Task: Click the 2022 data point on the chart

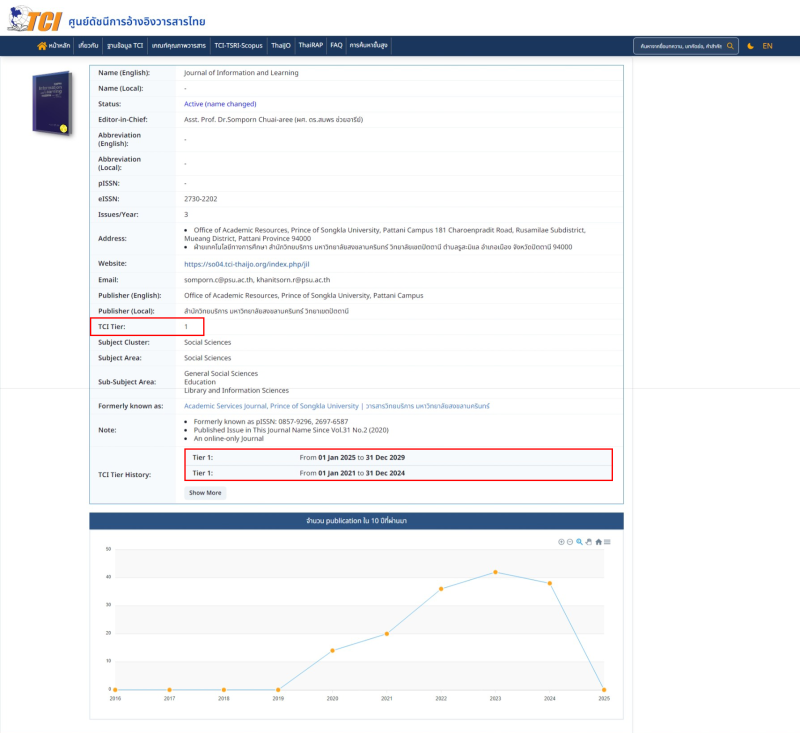Action: coord(441,589)
